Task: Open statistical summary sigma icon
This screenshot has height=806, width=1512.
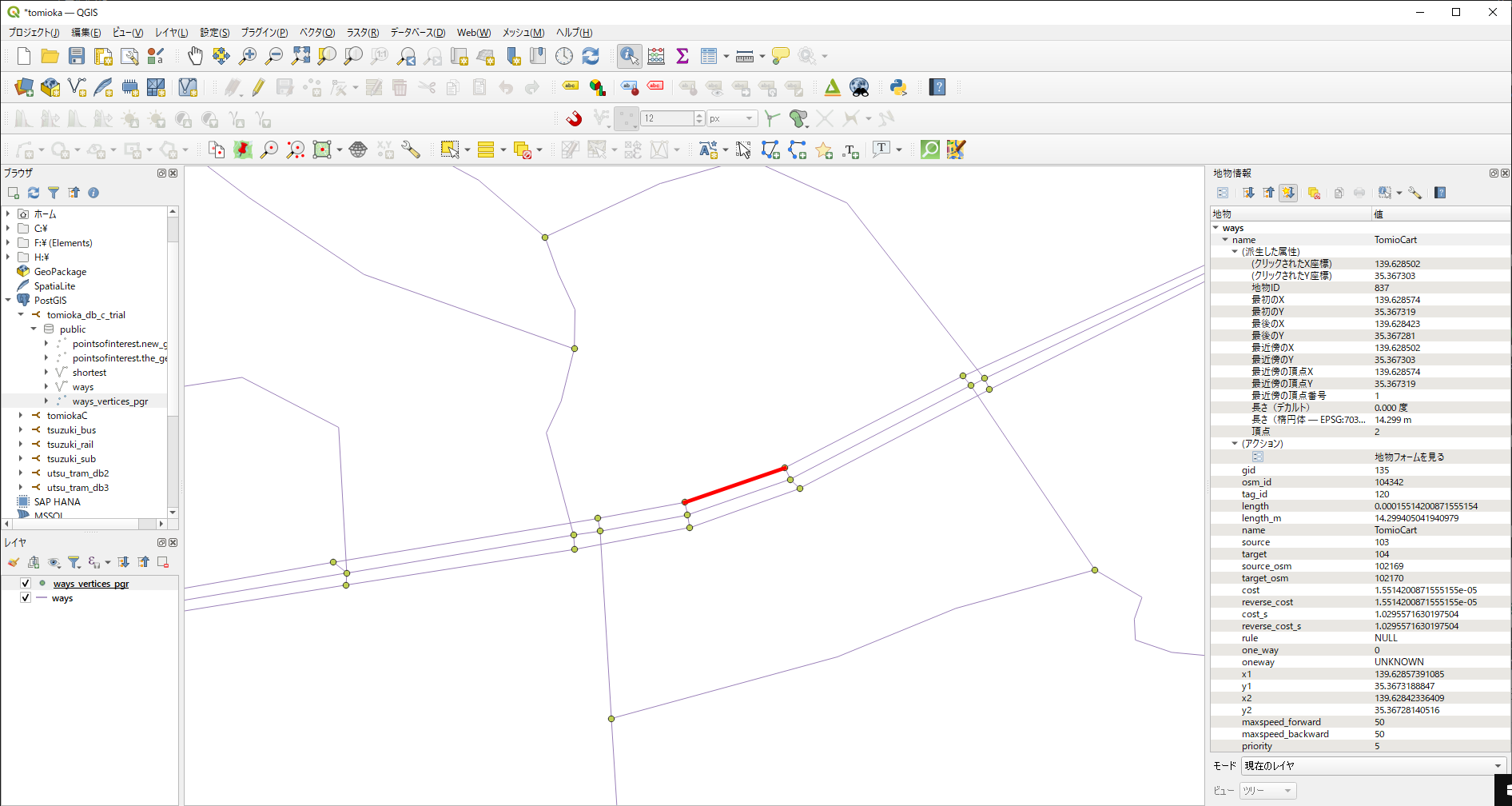Action: 682,56
